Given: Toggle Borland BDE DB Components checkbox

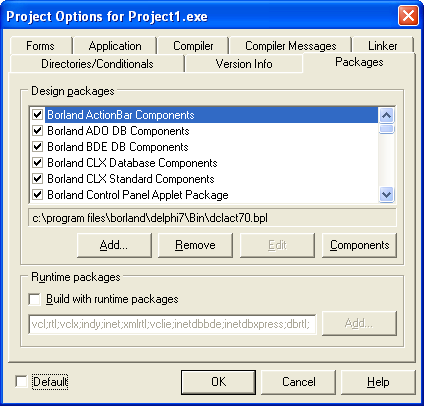Looking at the screenshot, I should [x=37, y=147].
